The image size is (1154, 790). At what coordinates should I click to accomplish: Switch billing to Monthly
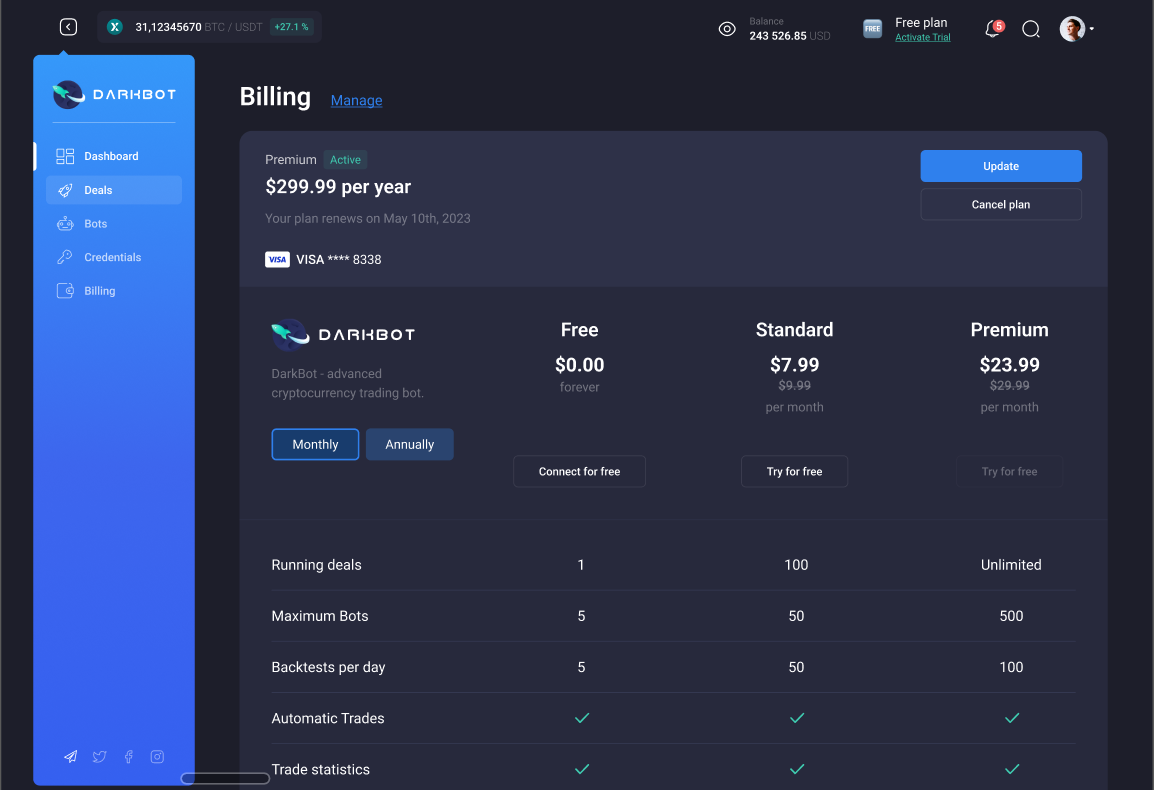(x=315, y=444)
